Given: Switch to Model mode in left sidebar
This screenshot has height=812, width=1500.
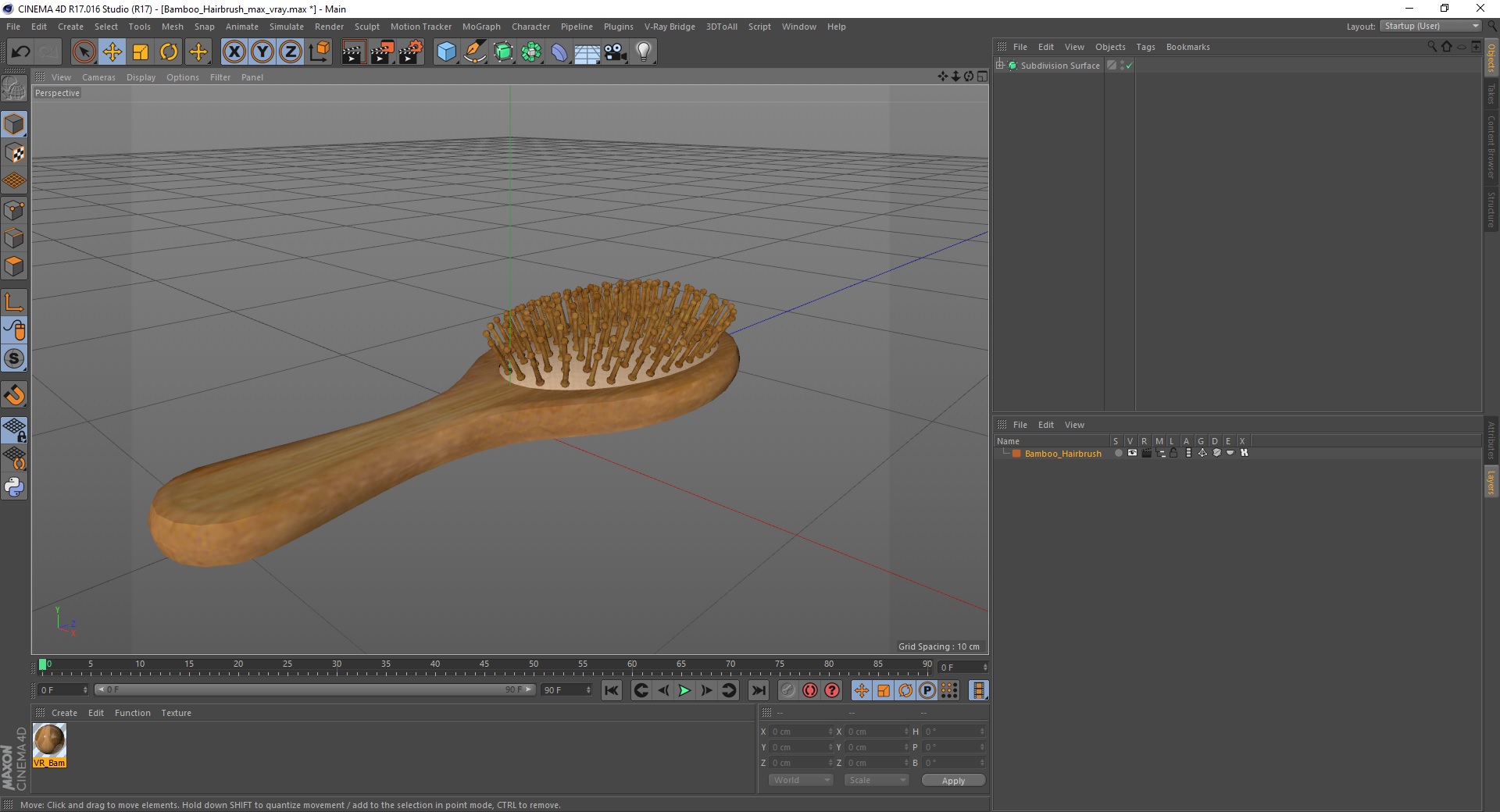Looking at the screenshot, I should (x=14, y=124).
